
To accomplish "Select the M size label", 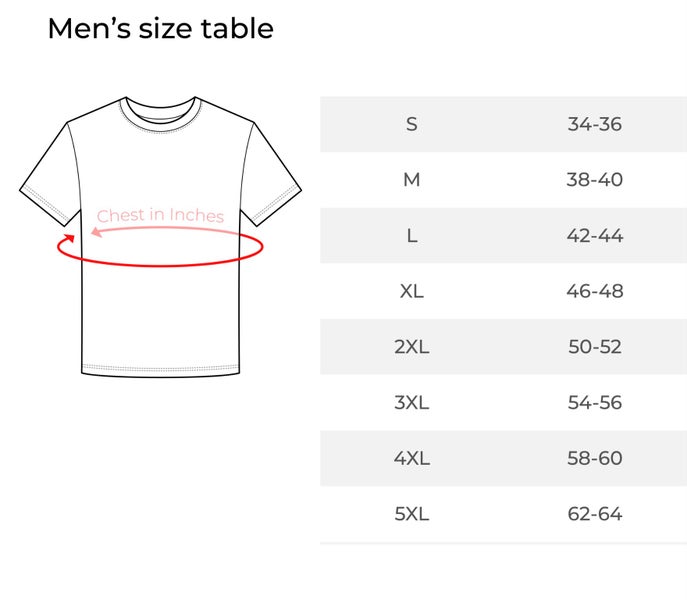I will point(412,180).
